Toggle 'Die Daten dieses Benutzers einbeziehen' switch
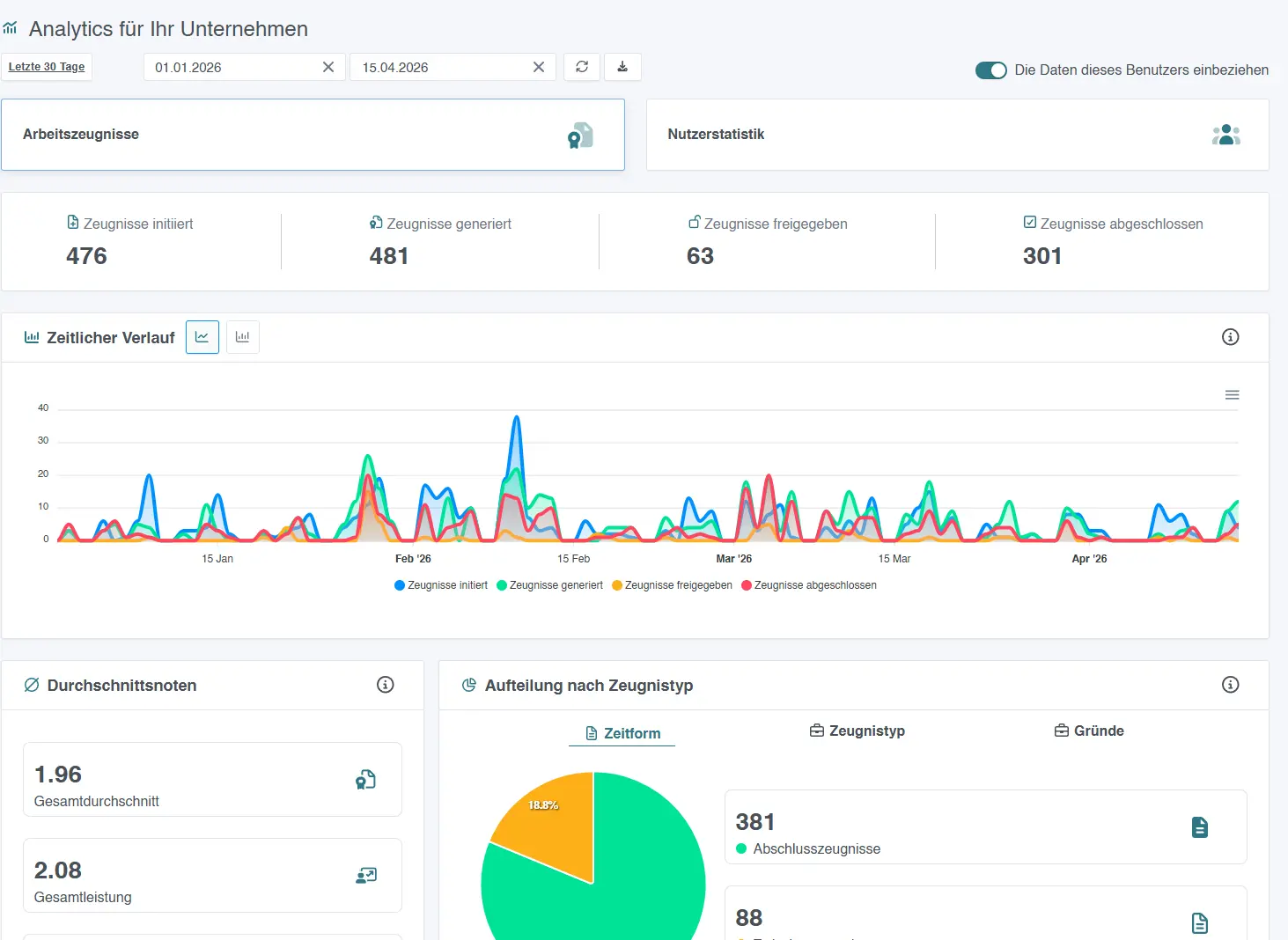 (x=991, y=70)
